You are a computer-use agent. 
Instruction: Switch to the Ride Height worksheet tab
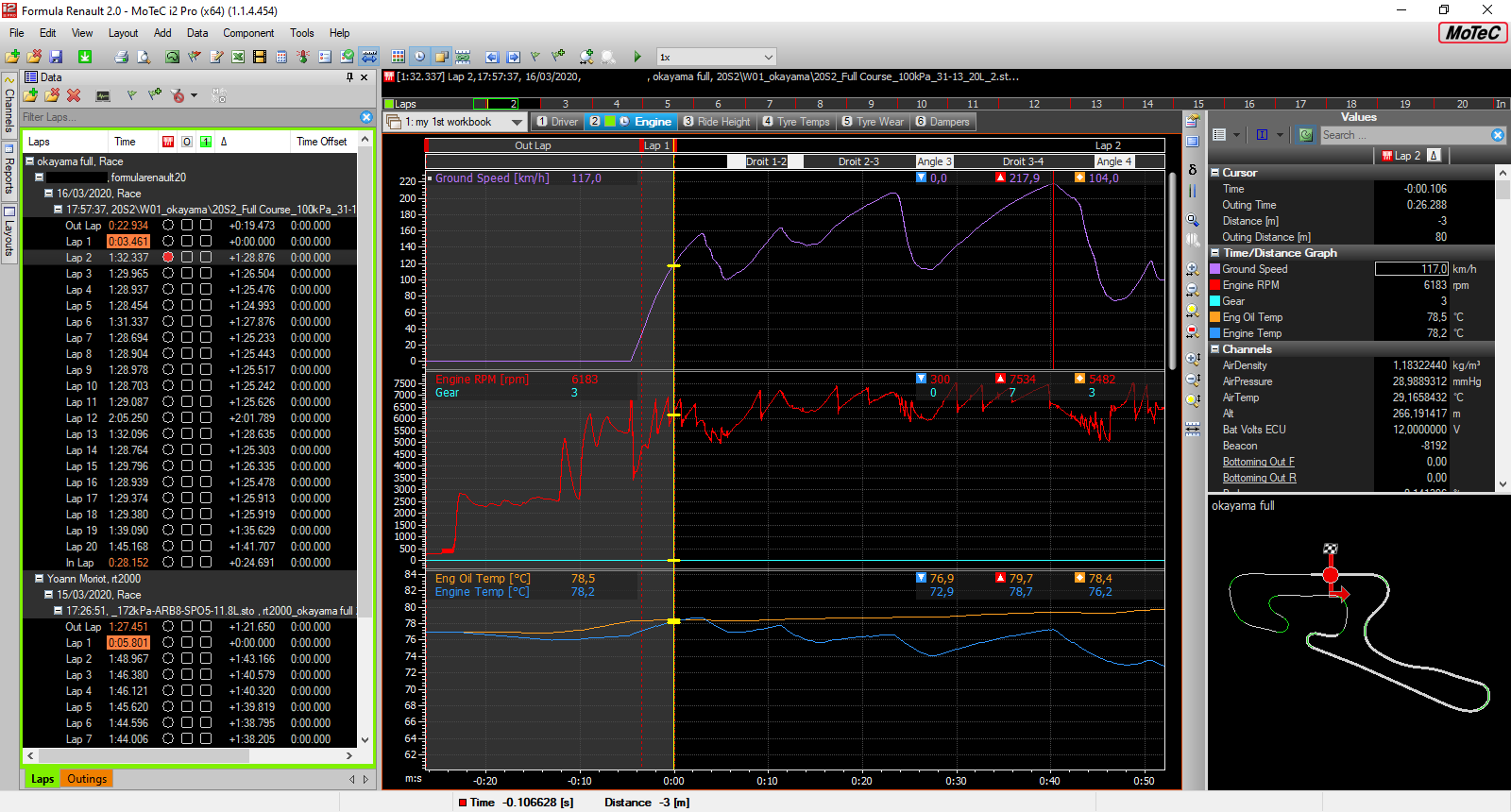point(717,122)
